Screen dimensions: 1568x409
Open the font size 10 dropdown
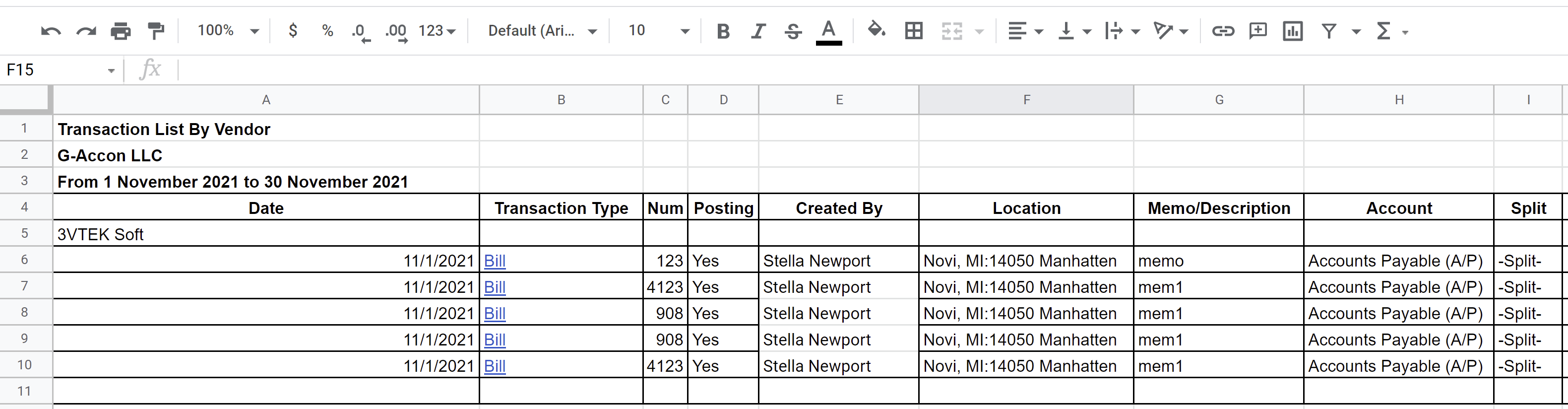(659, 30)
